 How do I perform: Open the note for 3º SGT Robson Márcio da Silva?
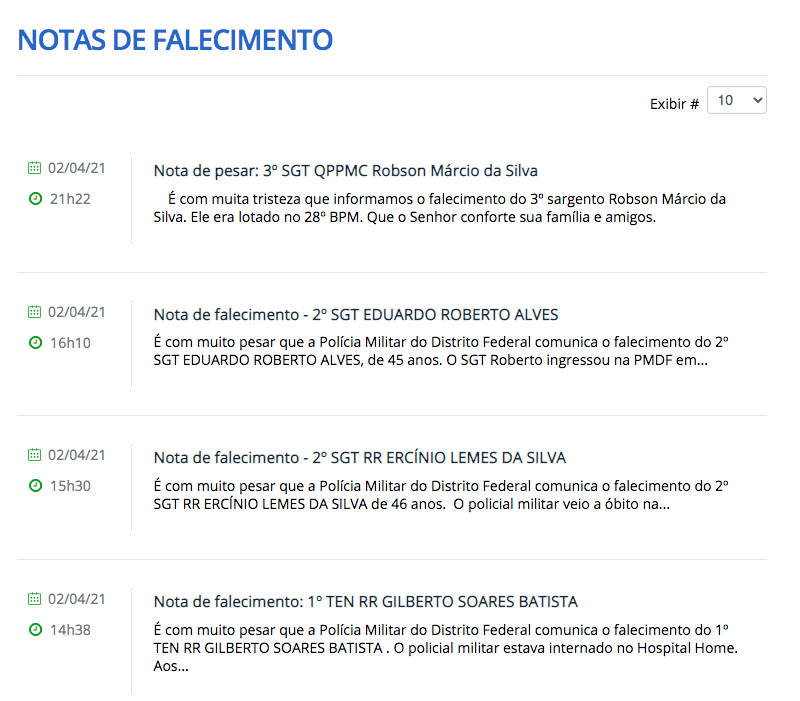point(345,171)
